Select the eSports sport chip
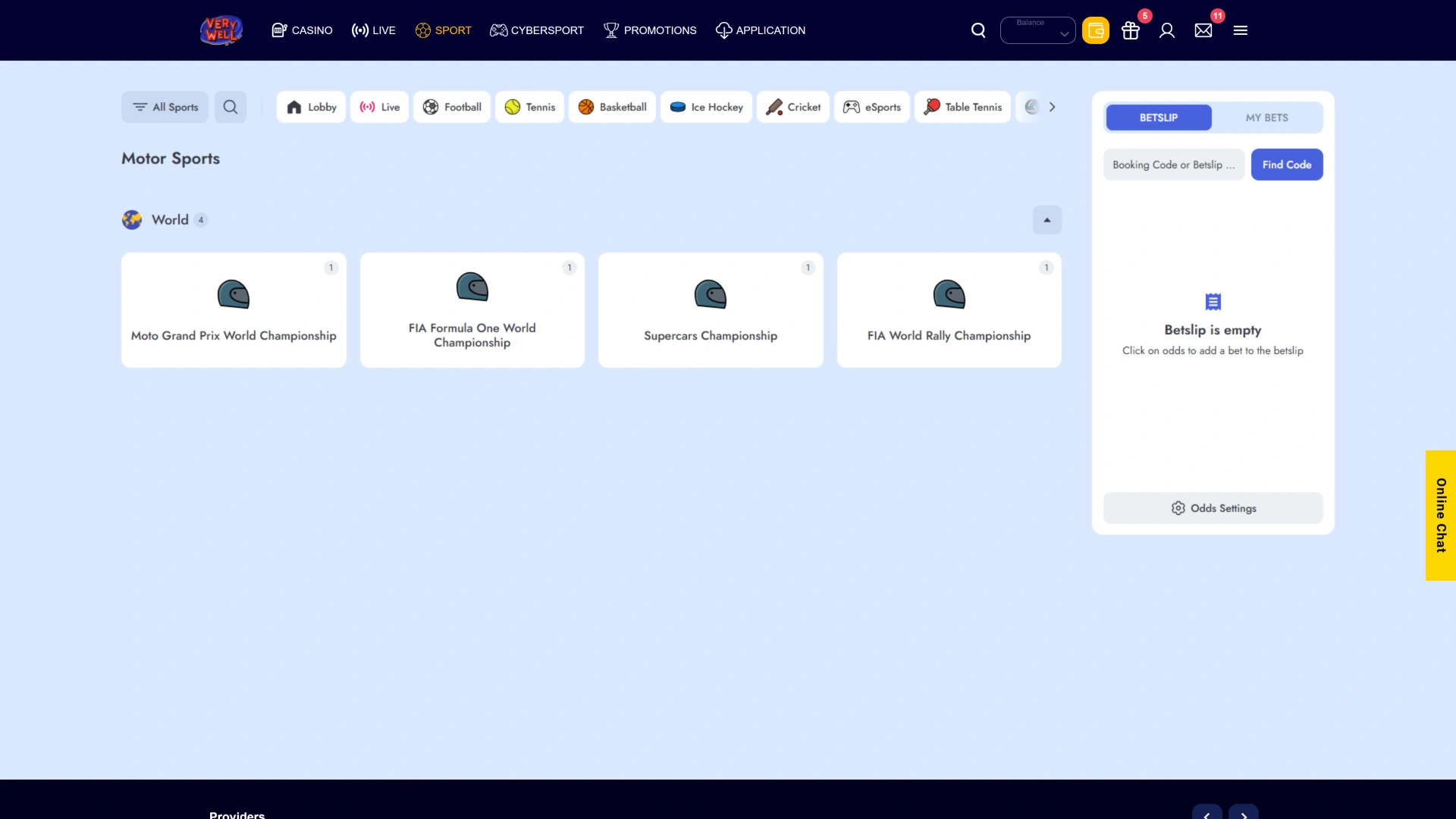1456x819 pixels. click(872, 107)
